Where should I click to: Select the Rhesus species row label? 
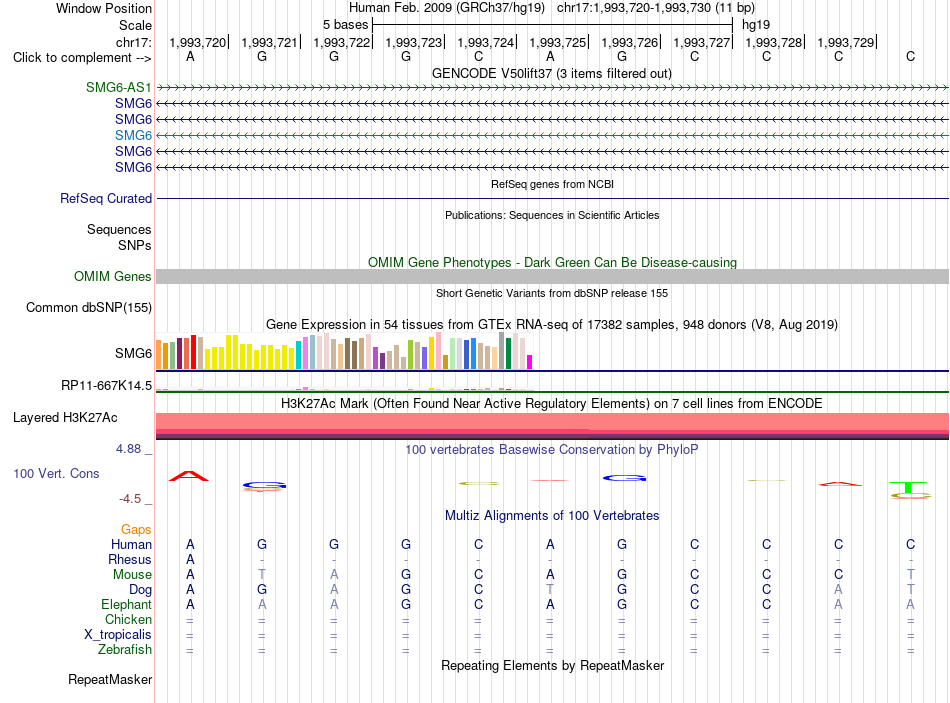130,559
